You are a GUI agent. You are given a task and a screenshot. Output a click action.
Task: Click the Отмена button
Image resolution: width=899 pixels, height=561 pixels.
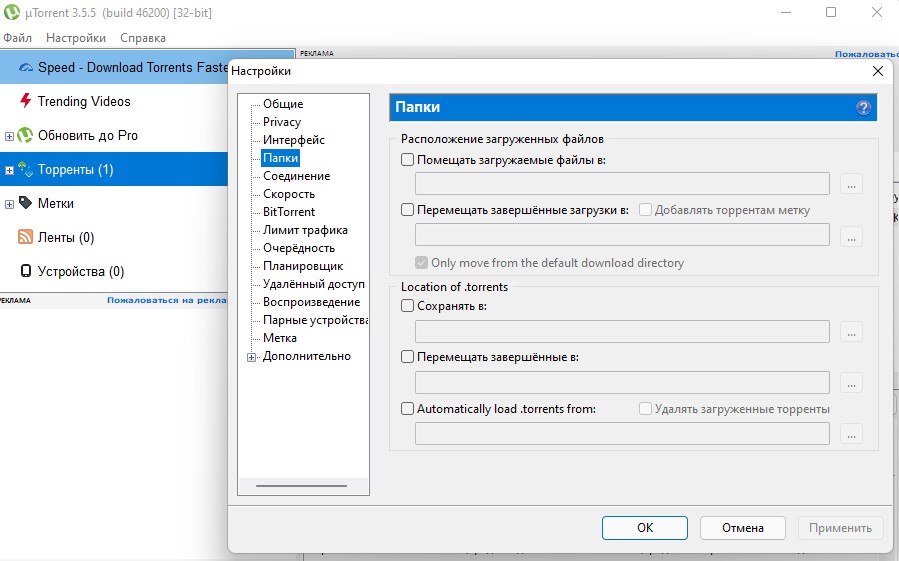click(x=742, y=528)
